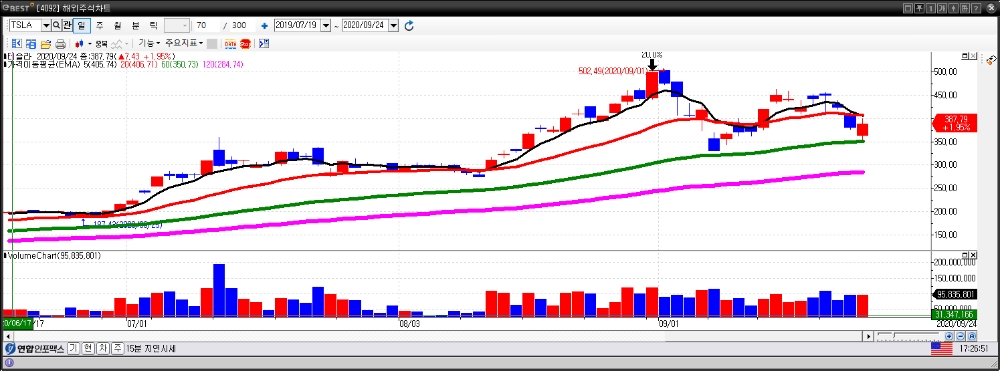Viewport: 1000px width, 371px height.
Task: Select the 일 daily period toggle
Action: click(82, 25)
